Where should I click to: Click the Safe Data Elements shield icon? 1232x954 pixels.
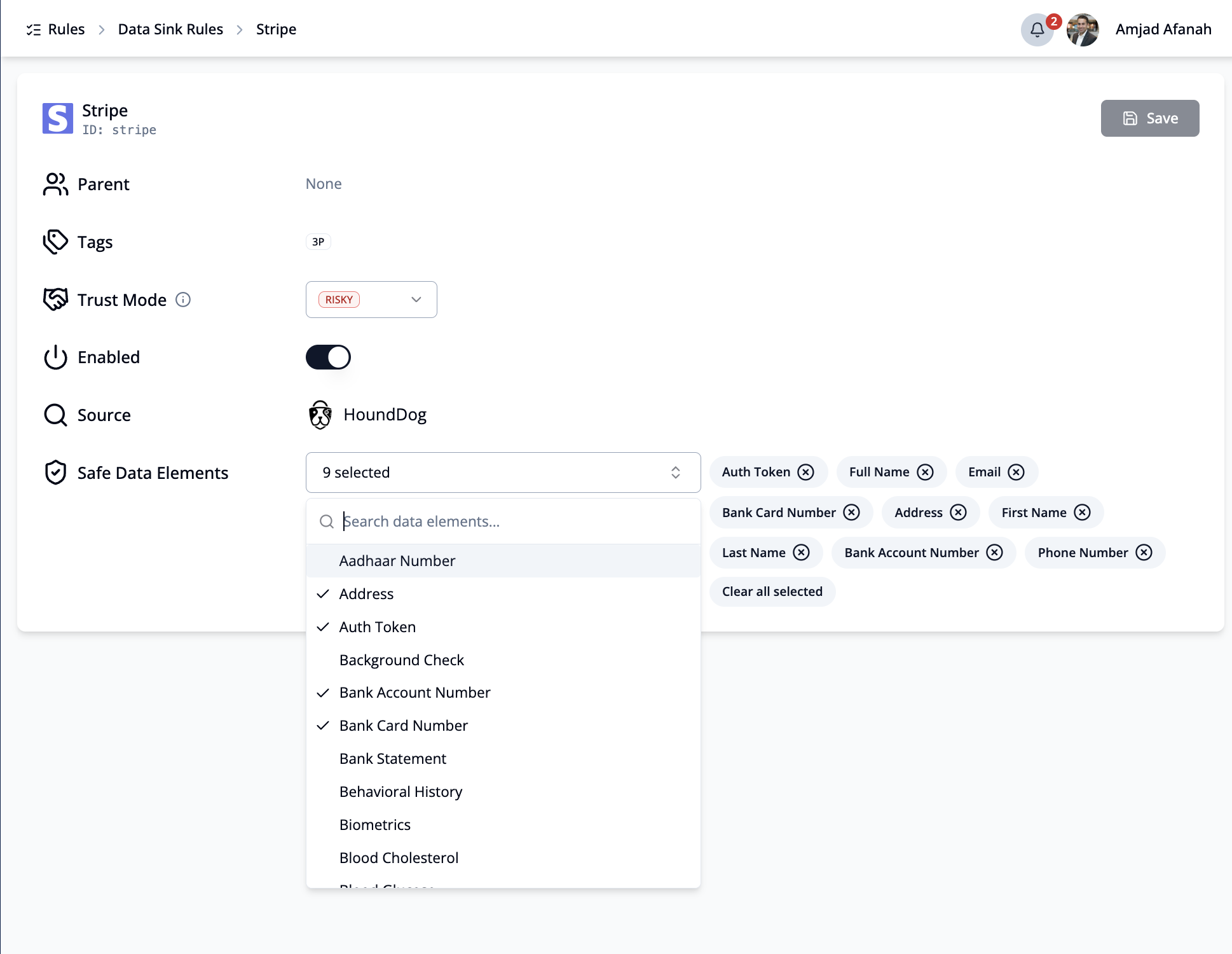coord(55,473)
